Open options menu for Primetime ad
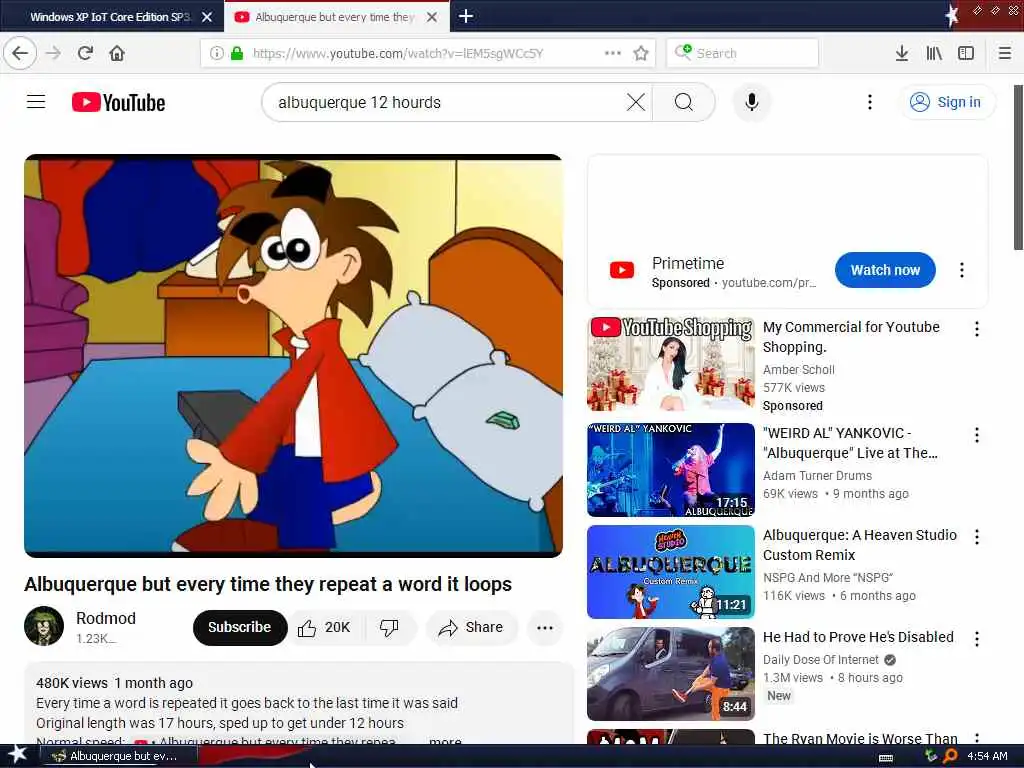This screenshot has width=1024, height=768. (961, 270)
